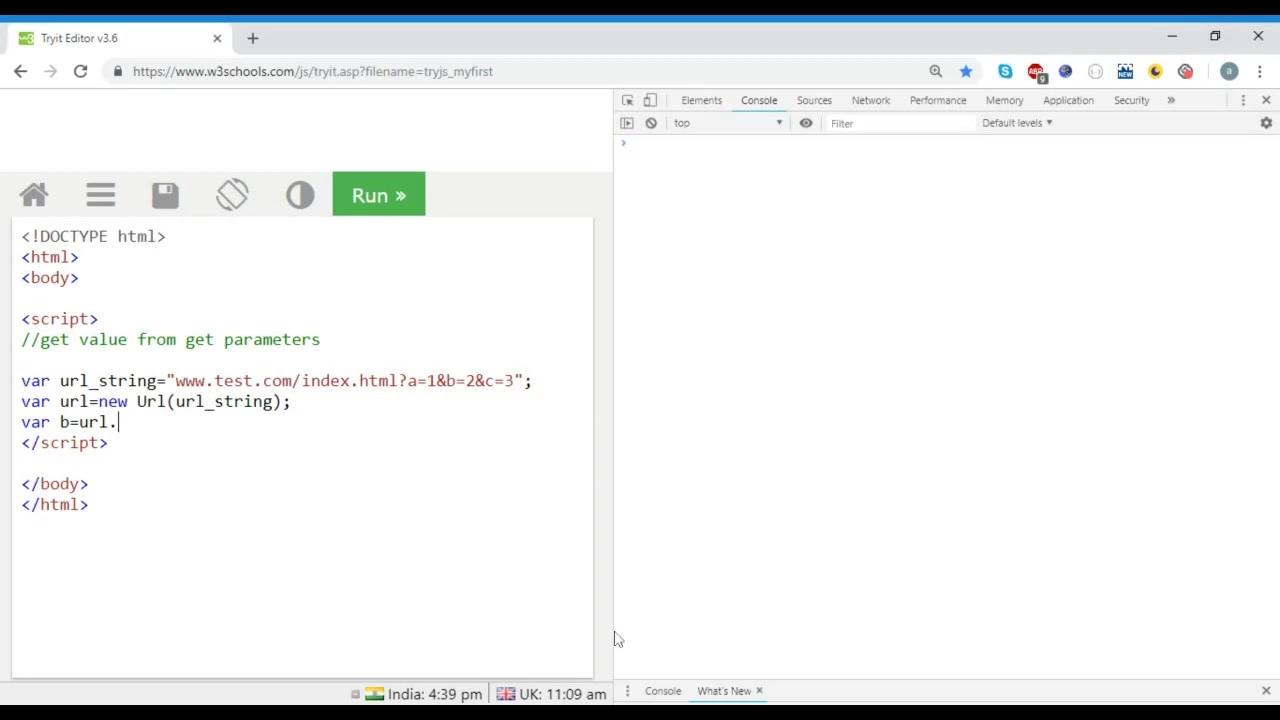Click the get value comment line
The width and height of the screenshot is (1280, 720).
click(x=171, y=340)
